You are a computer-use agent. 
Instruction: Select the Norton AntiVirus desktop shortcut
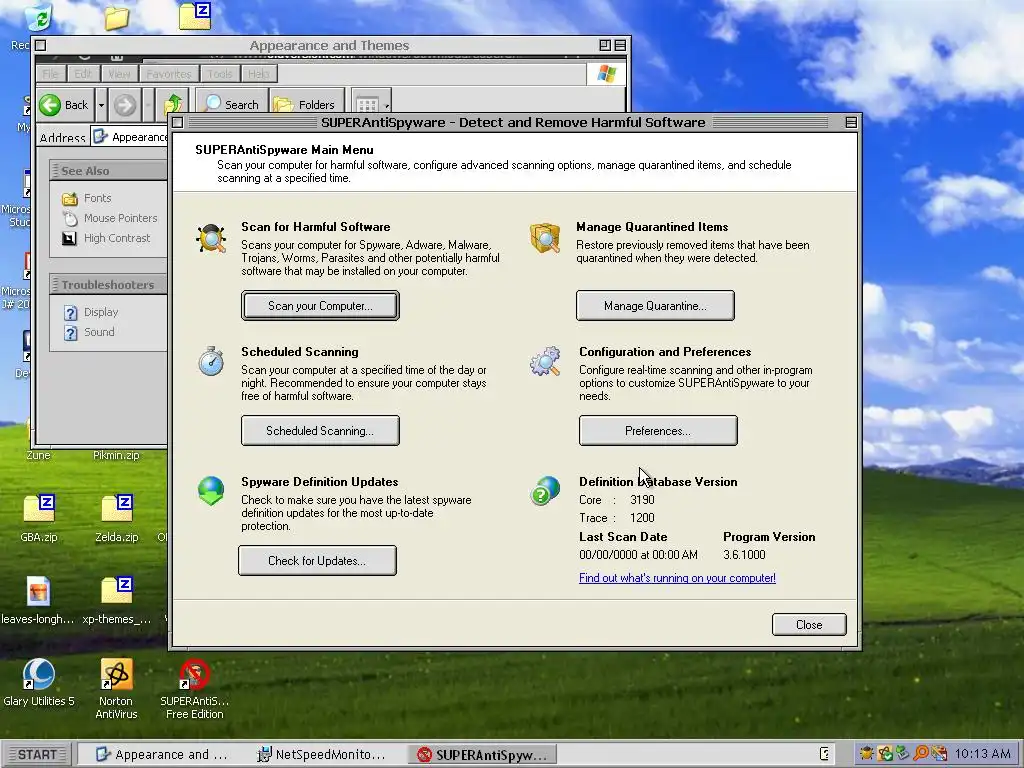tap(116, 689)
